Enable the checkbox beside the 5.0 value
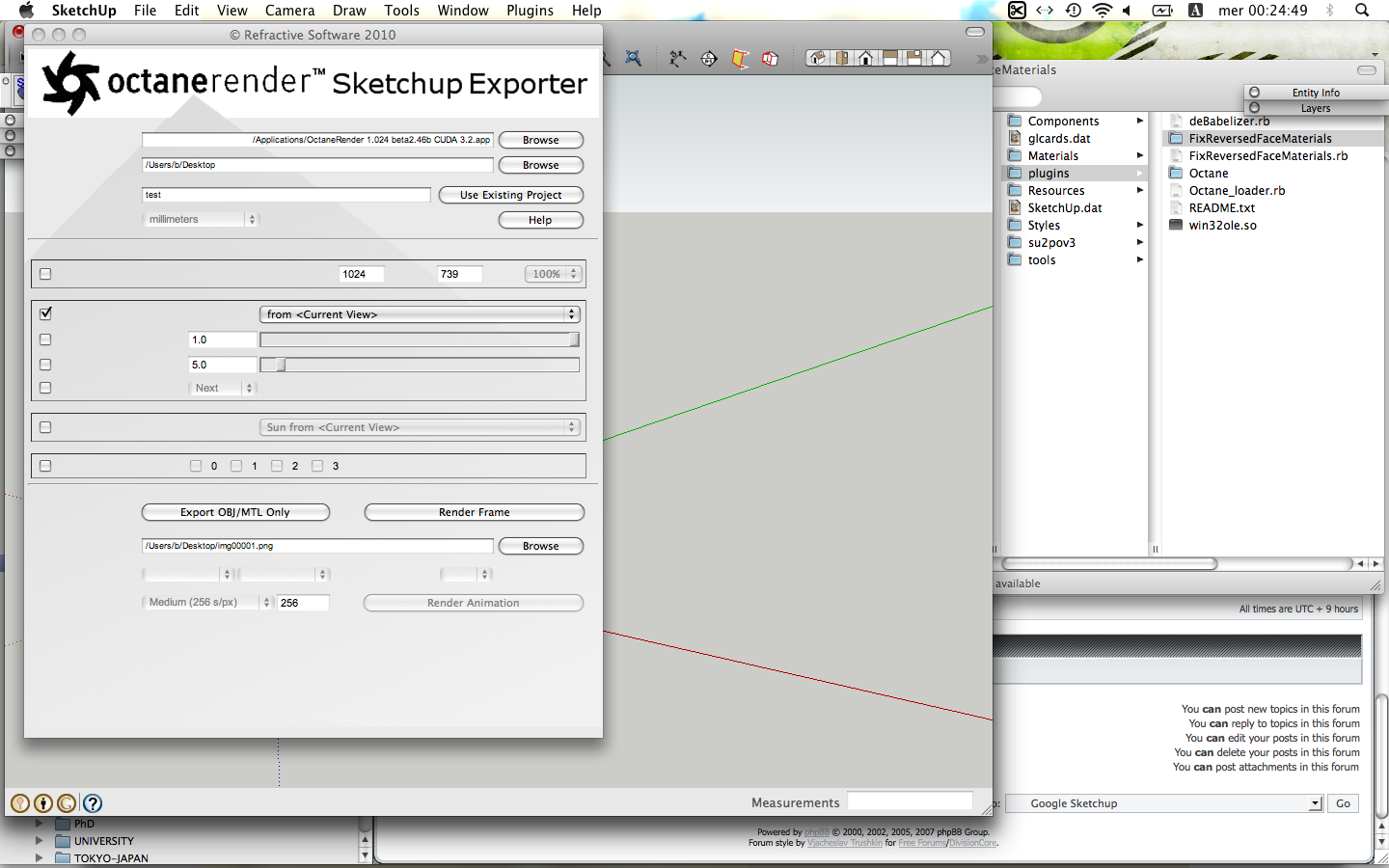The height and width of the screenshot is (868, 1389). tap(45, 365)
